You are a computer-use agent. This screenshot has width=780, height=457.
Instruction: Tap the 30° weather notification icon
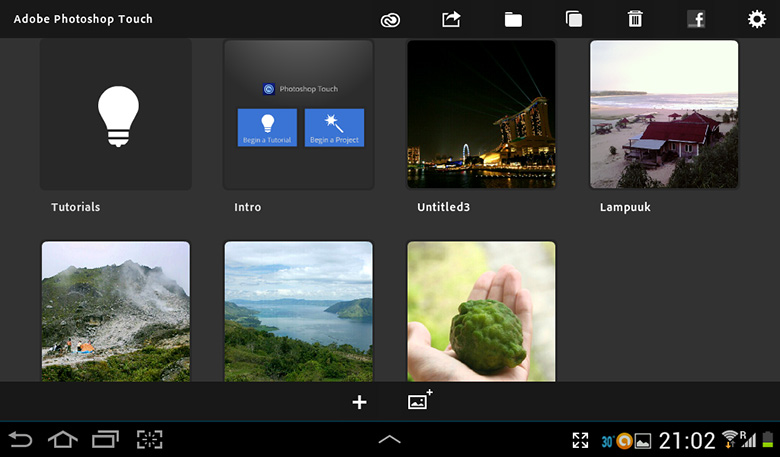tap(607, 441)
